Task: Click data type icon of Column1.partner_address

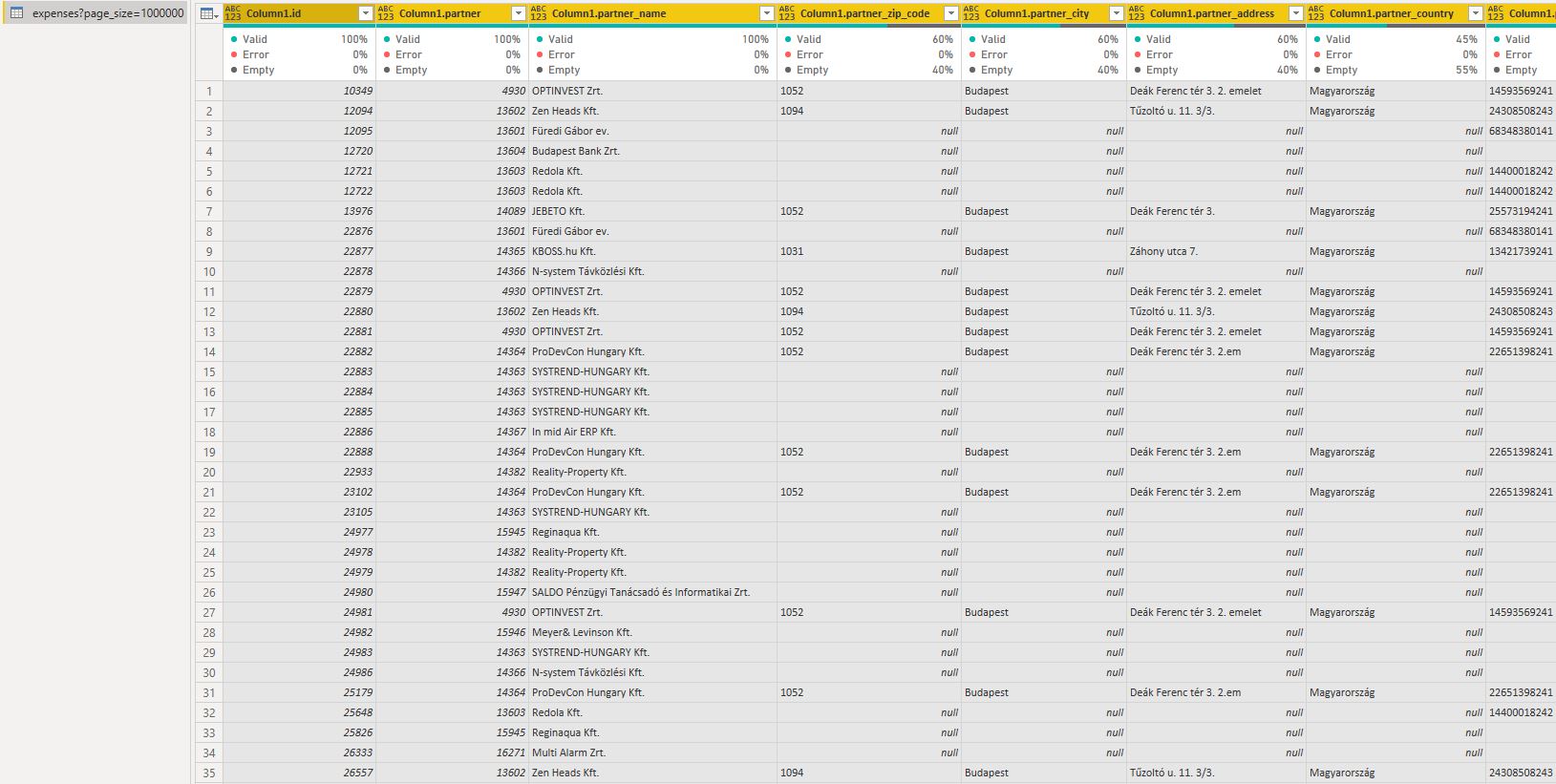Action: [1137, 13]
